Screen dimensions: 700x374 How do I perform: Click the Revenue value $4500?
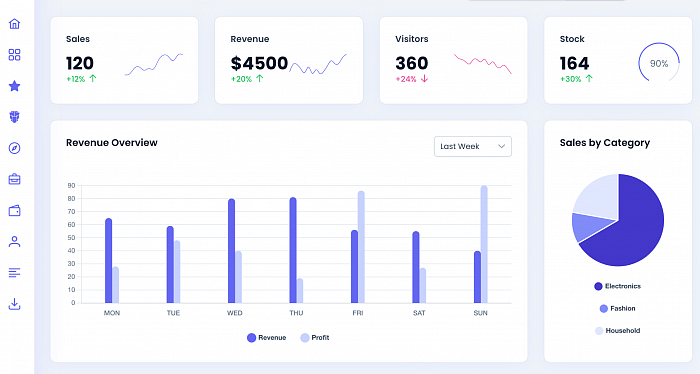259,63
